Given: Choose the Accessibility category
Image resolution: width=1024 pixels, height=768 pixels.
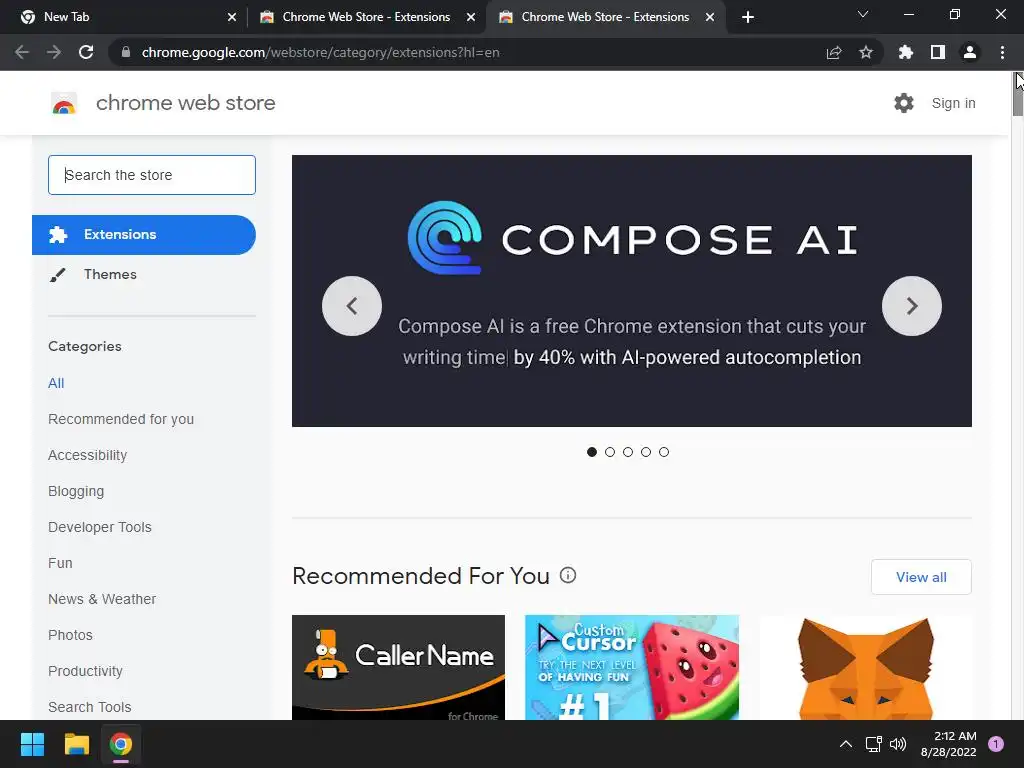Looking at the screenshot, I should tap(88, 455).
